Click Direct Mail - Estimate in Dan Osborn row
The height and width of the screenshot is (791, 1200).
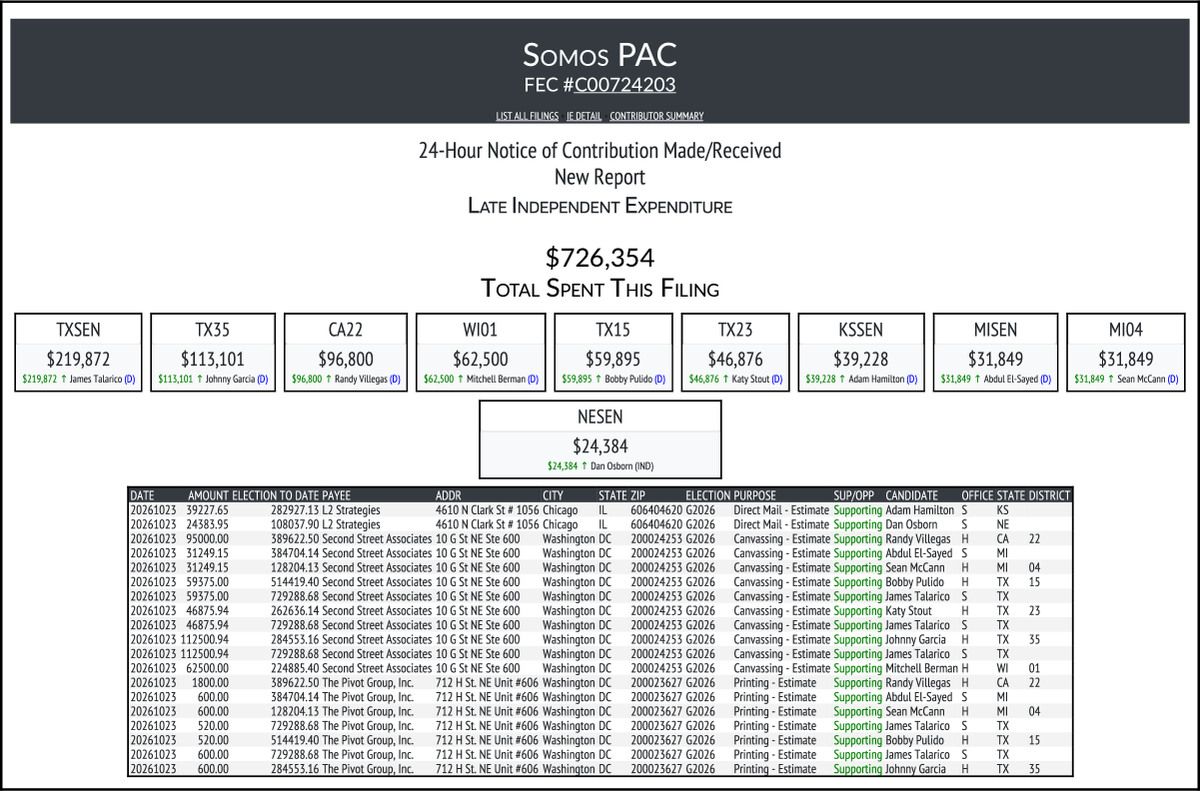[781, 524]
